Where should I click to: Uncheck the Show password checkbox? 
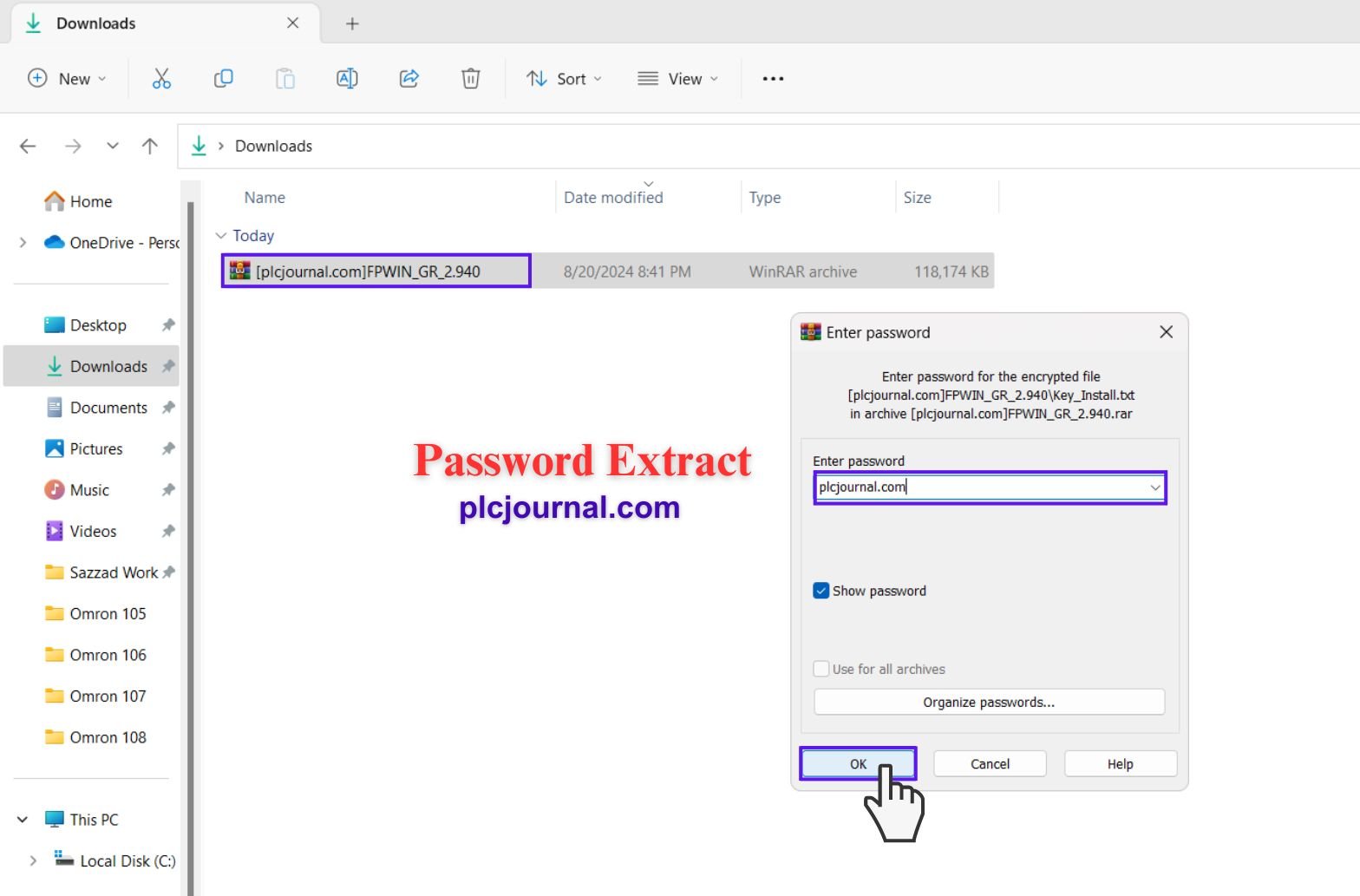(821, 591)
